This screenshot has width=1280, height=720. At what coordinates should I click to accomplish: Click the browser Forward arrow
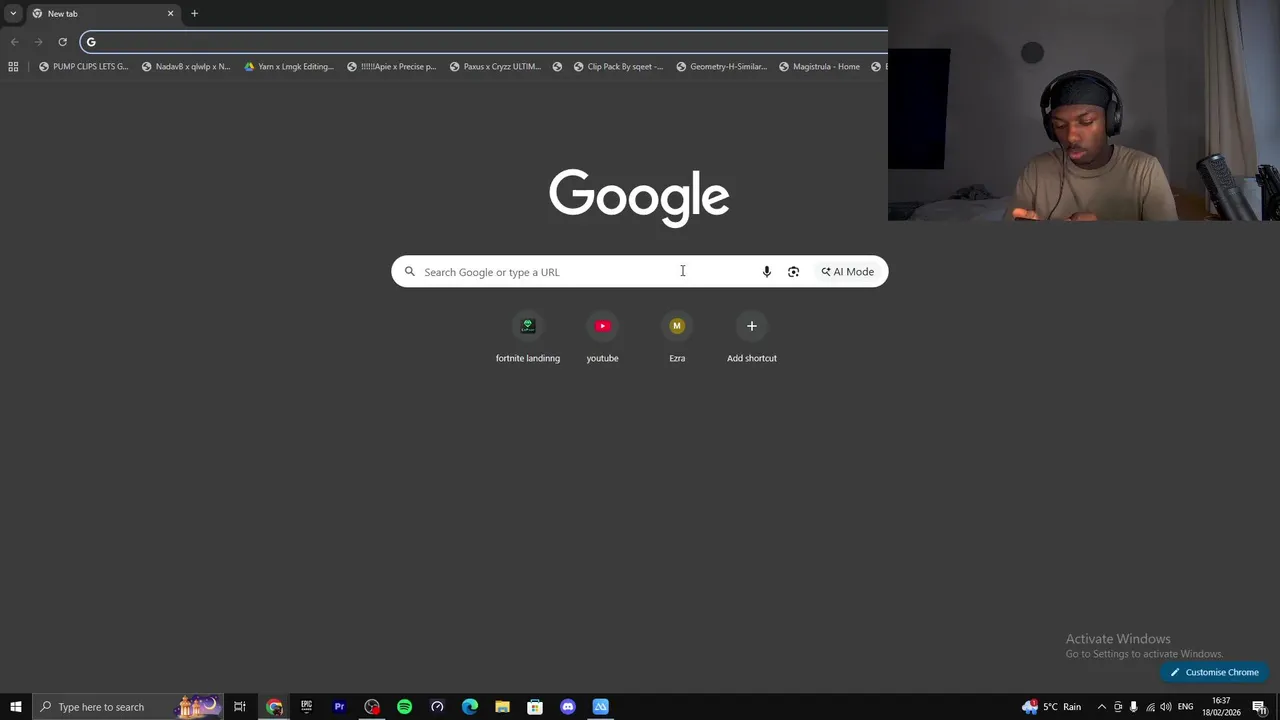pos(38,42)
